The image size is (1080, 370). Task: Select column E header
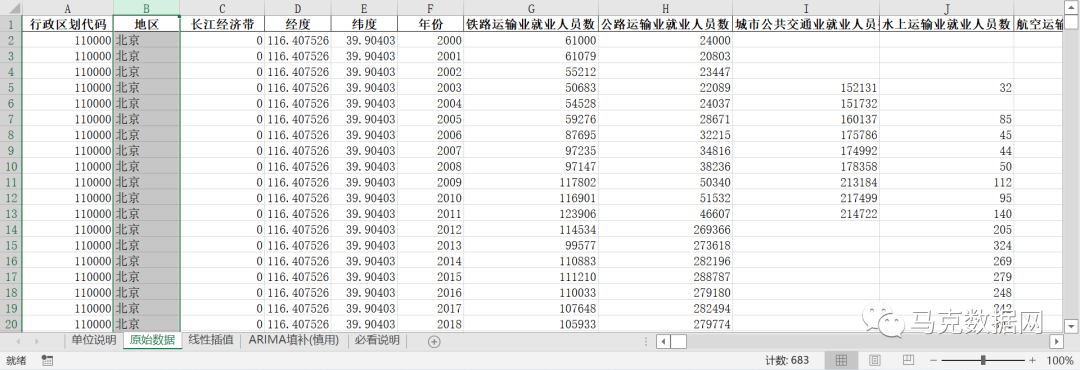click(364, 8)
